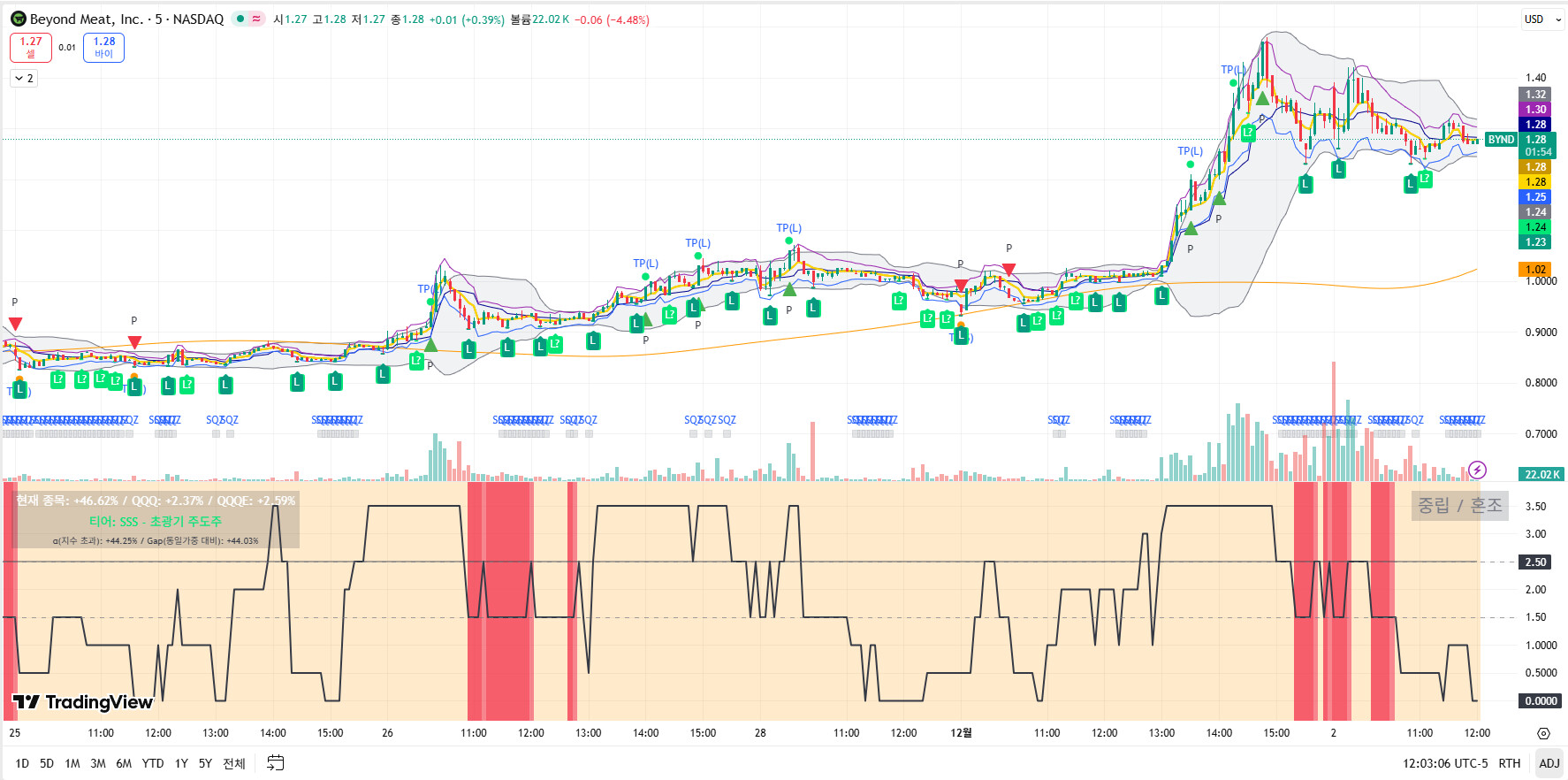Image resolution: width=1568 pixels, height=780 pixels.
Task: Click the 22.02K volume axis label
Action: tap(1541, 475)
